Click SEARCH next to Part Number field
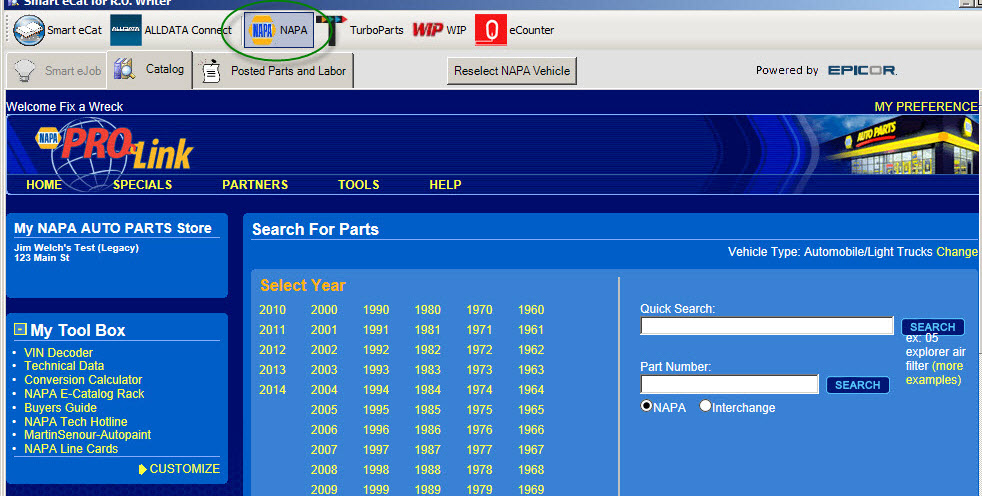This screenshot has width=982, height=496. coord(857,385)
